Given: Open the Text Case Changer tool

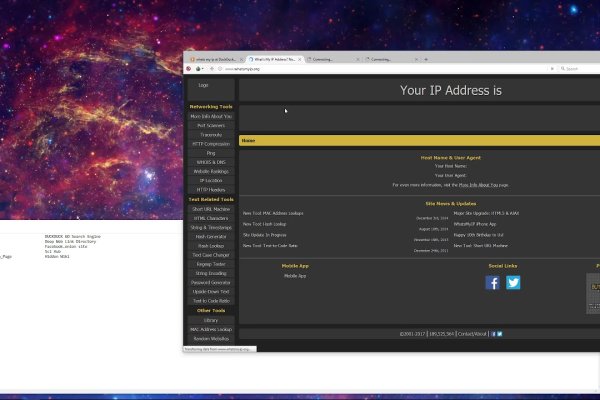Looking at the screenshot, I should 211,255.
